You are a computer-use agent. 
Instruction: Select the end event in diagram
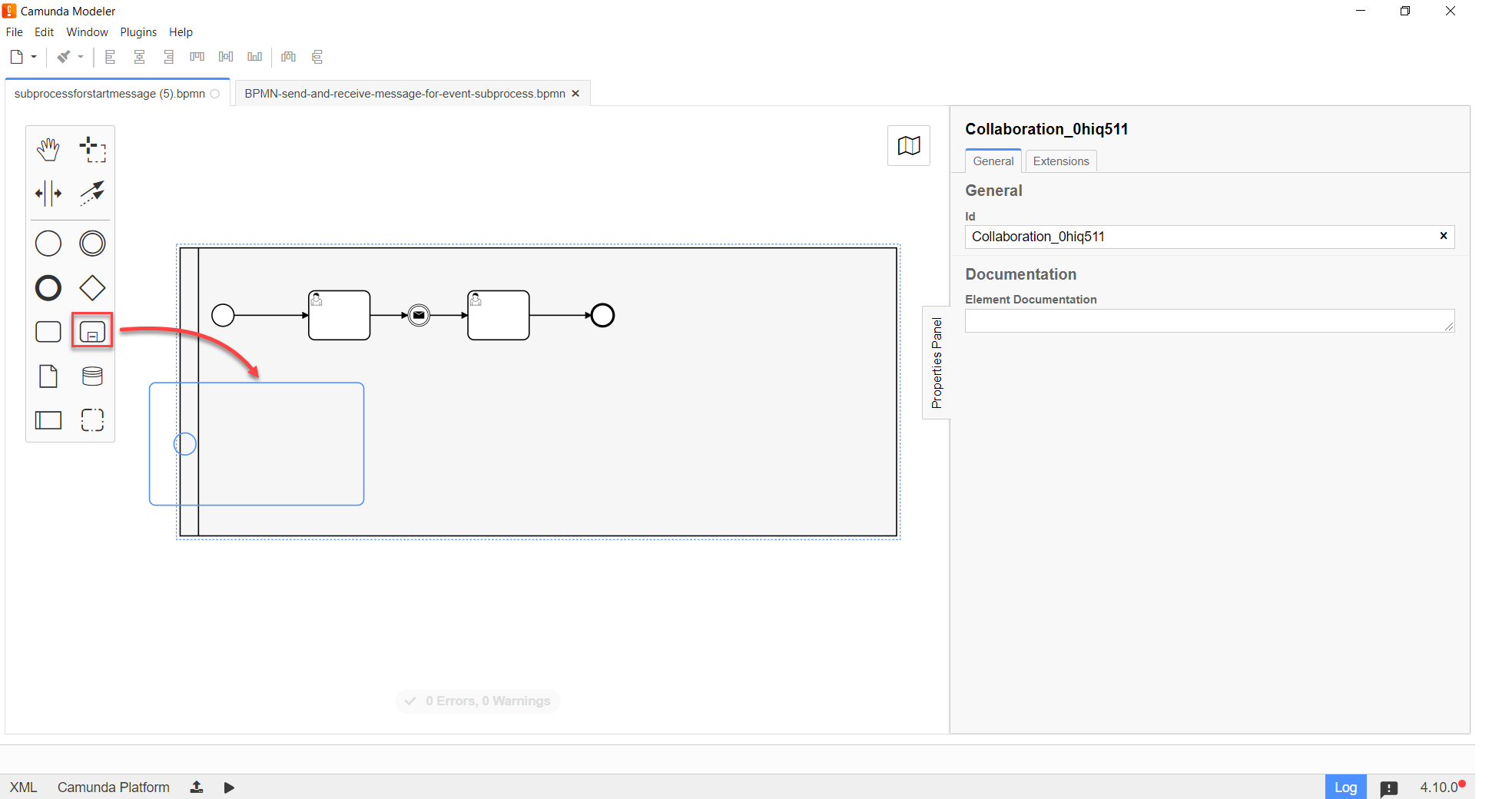click(603, 315)
